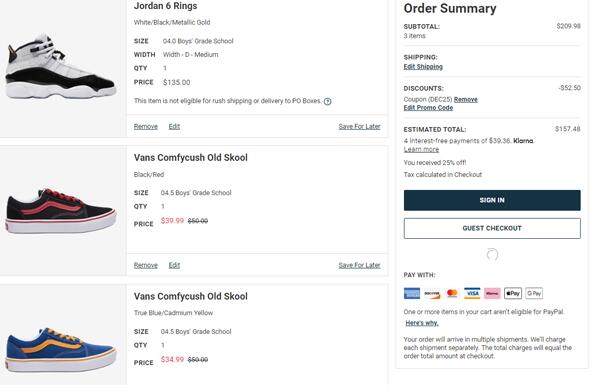Open the blue and yellow Vans thumbnail
This screenshot has height=392, width=599.
[x=60, y=350]
